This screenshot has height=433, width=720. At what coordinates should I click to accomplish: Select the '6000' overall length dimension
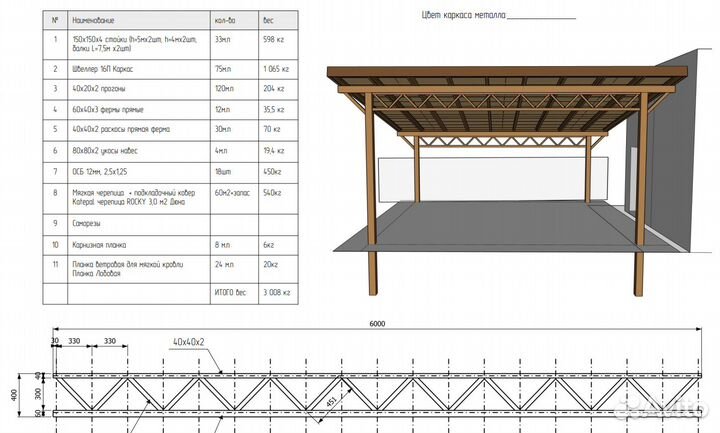tap(375, 324)
